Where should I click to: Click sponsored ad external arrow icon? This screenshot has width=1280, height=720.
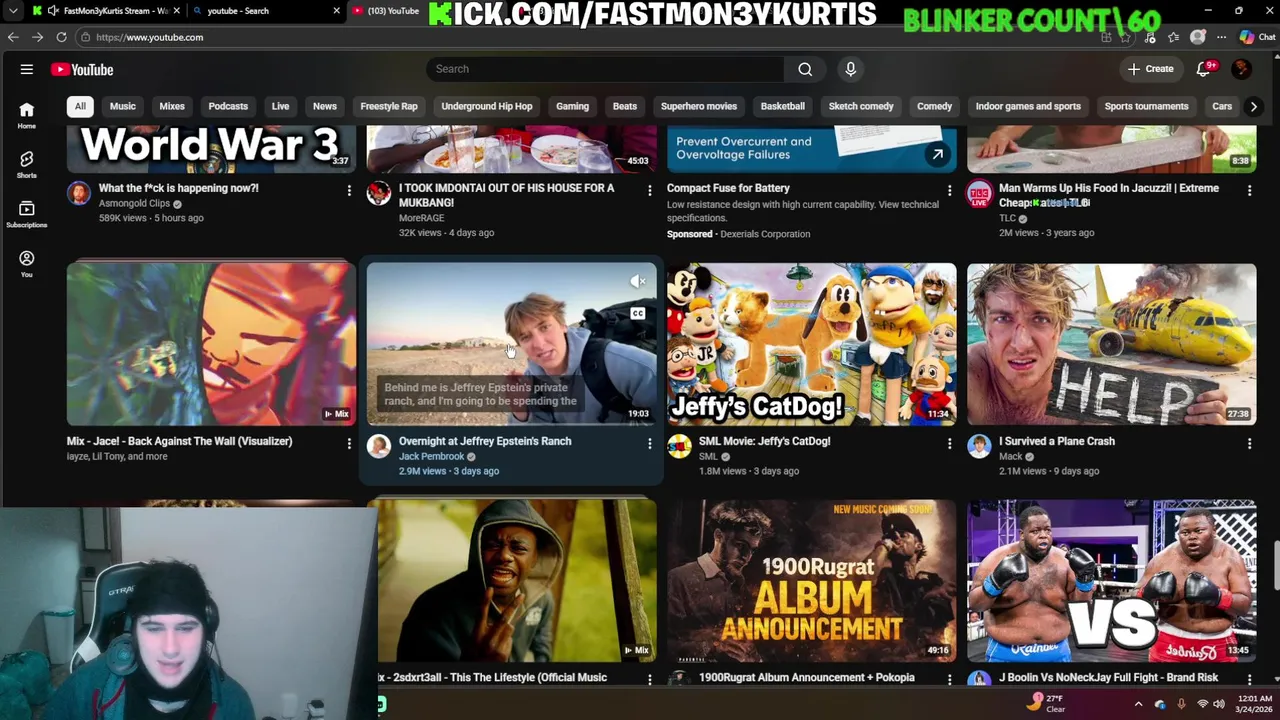click(937, 154)
